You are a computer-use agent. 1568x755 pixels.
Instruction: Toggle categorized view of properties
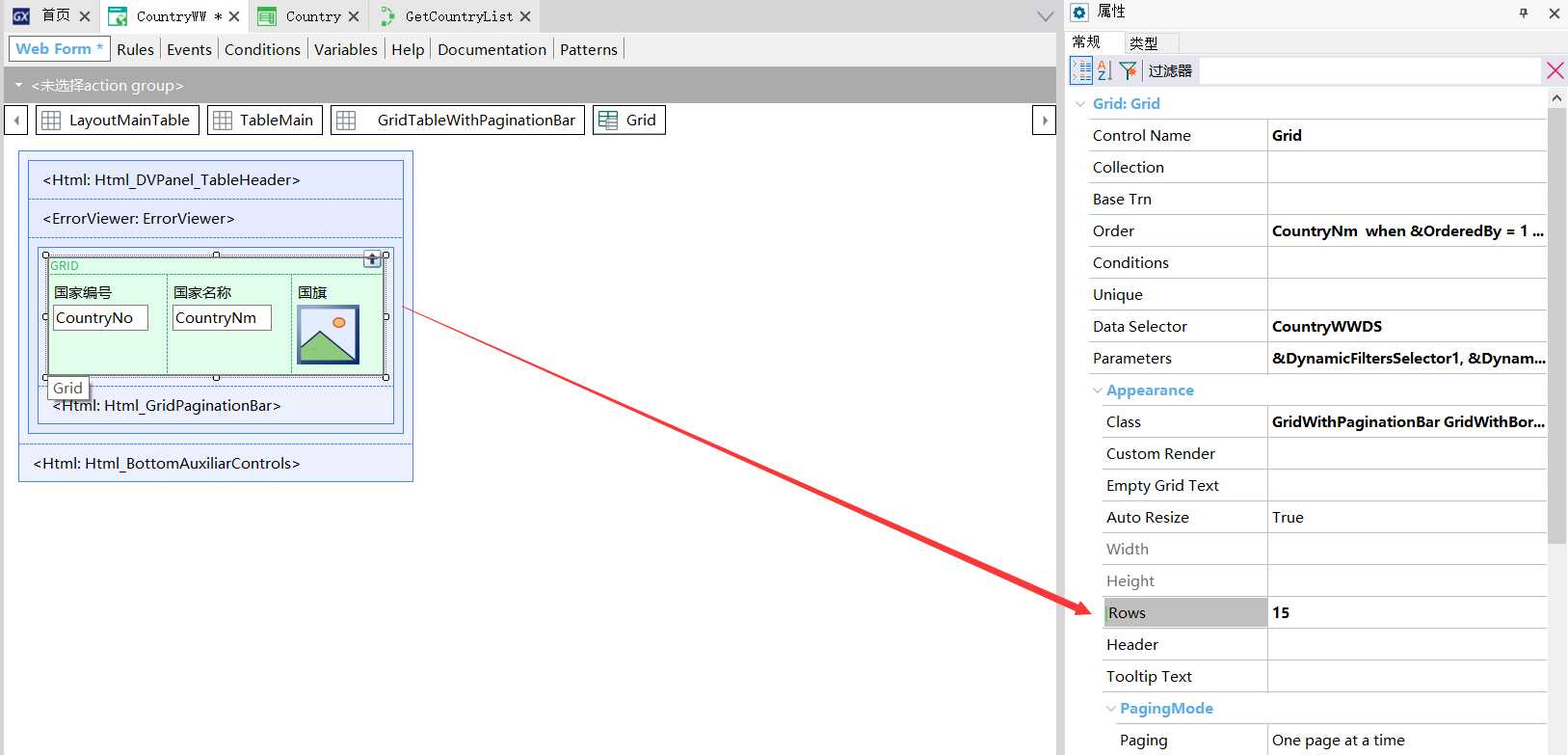[1081, 70]
